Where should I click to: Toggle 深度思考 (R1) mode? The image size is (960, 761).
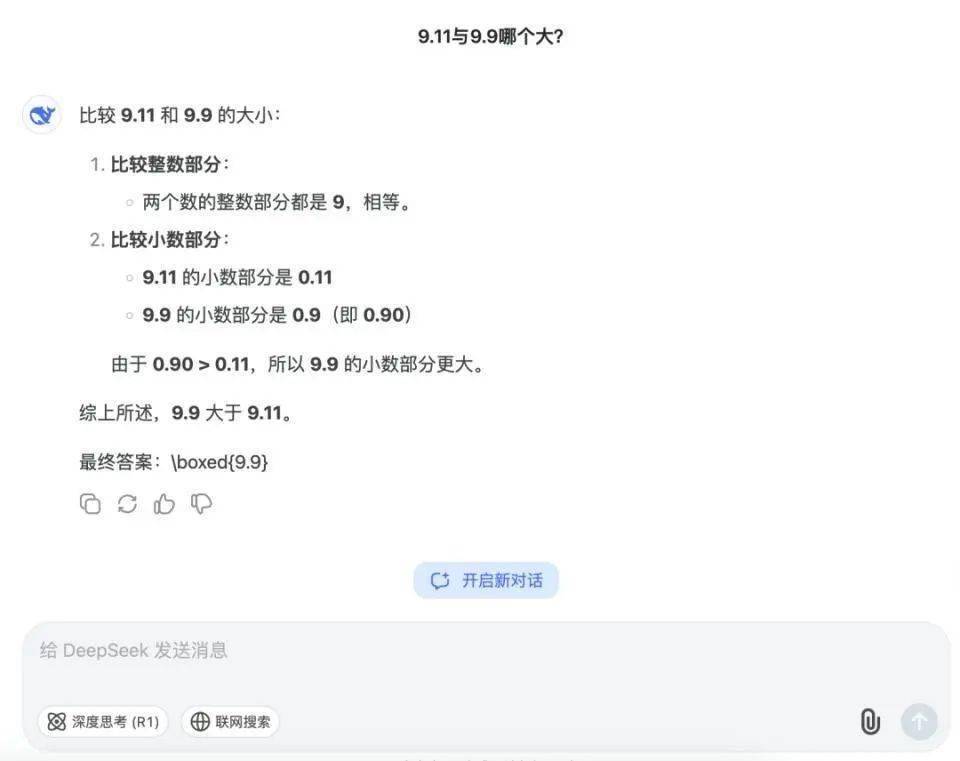(103, 722)
